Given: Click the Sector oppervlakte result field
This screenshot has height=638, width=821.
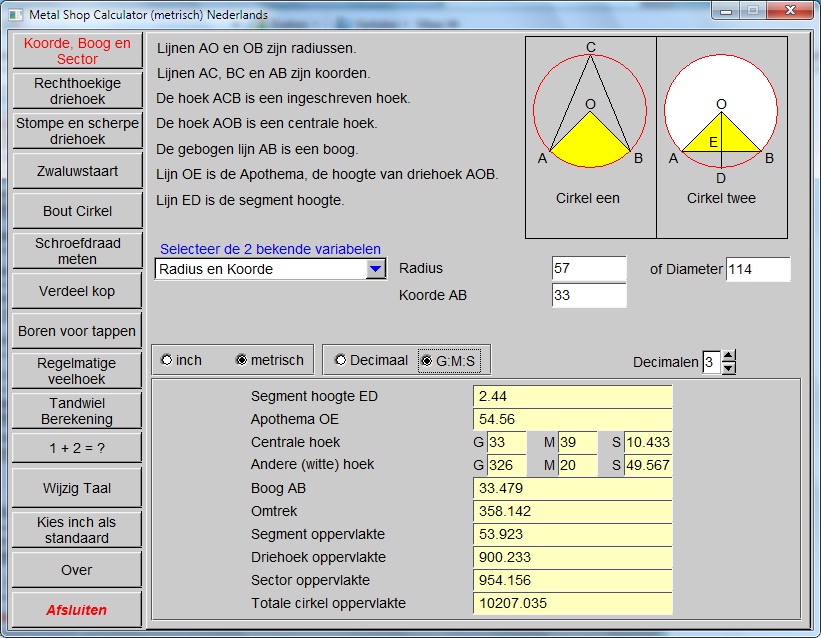Looking at the screenshot, I should click(x=572, y=580).
